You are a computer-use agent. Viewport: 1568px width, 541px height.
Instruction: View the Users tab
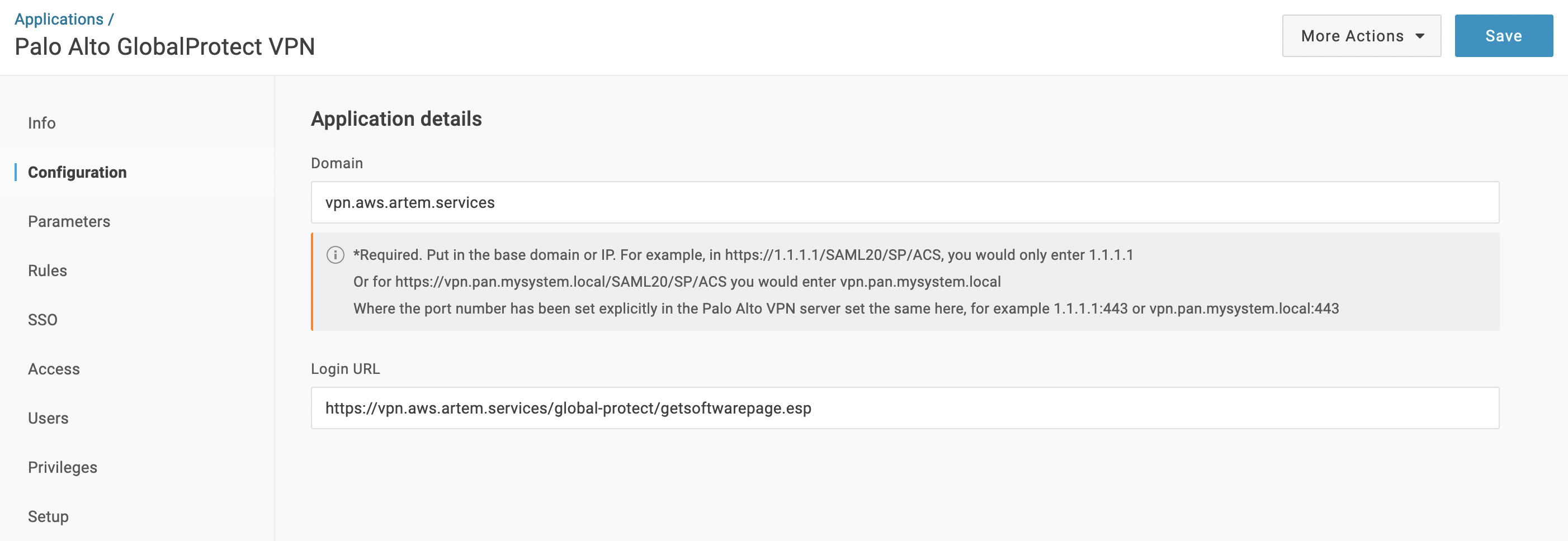pyautogui.click(x=48, y=419)
